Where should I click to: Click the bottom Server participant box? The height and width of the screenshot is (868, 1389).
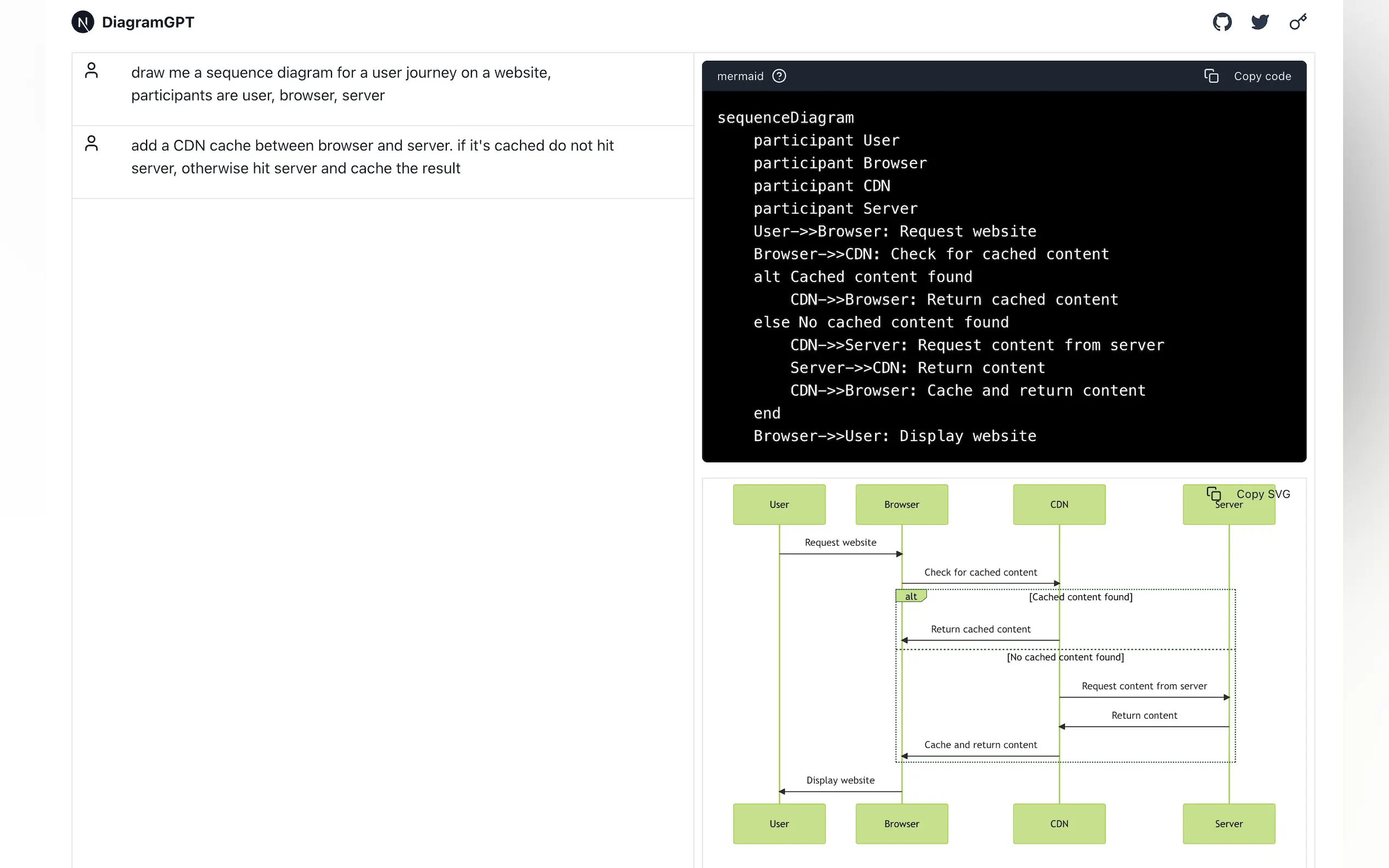pyautogui.click(x=1228, y=824)
